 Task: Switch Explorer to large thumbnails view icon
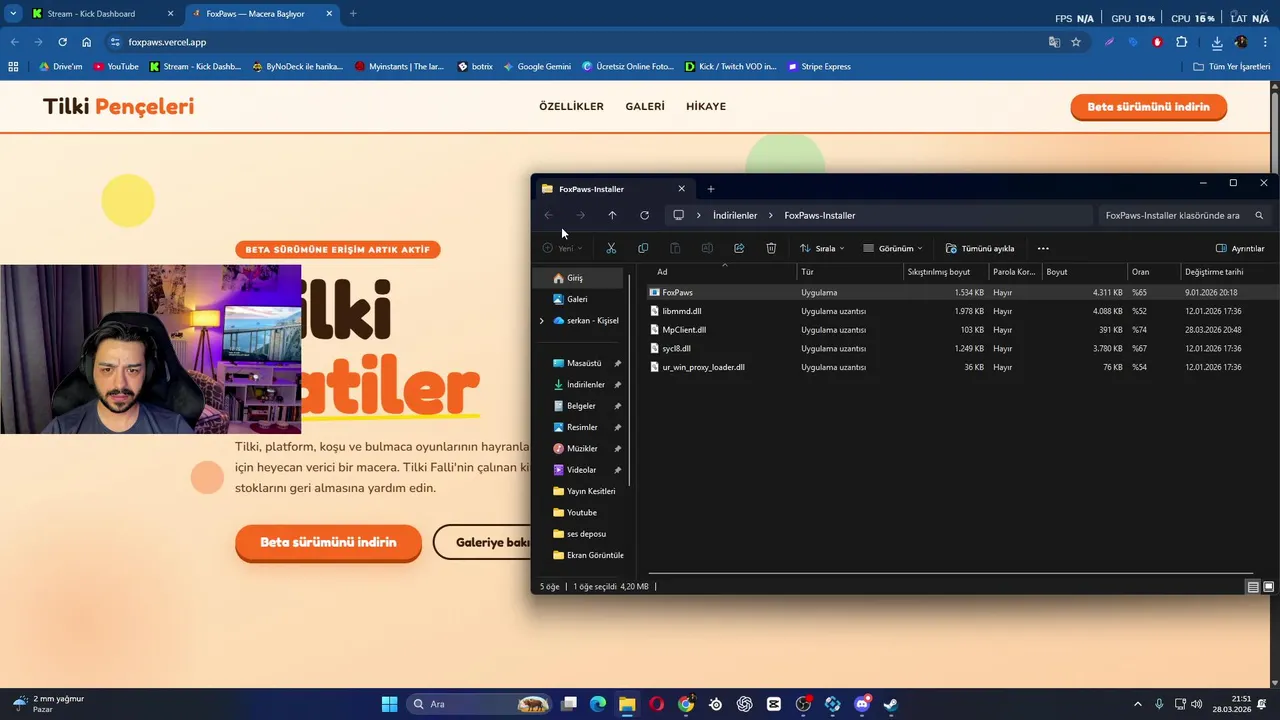(x=1269, y=587)
